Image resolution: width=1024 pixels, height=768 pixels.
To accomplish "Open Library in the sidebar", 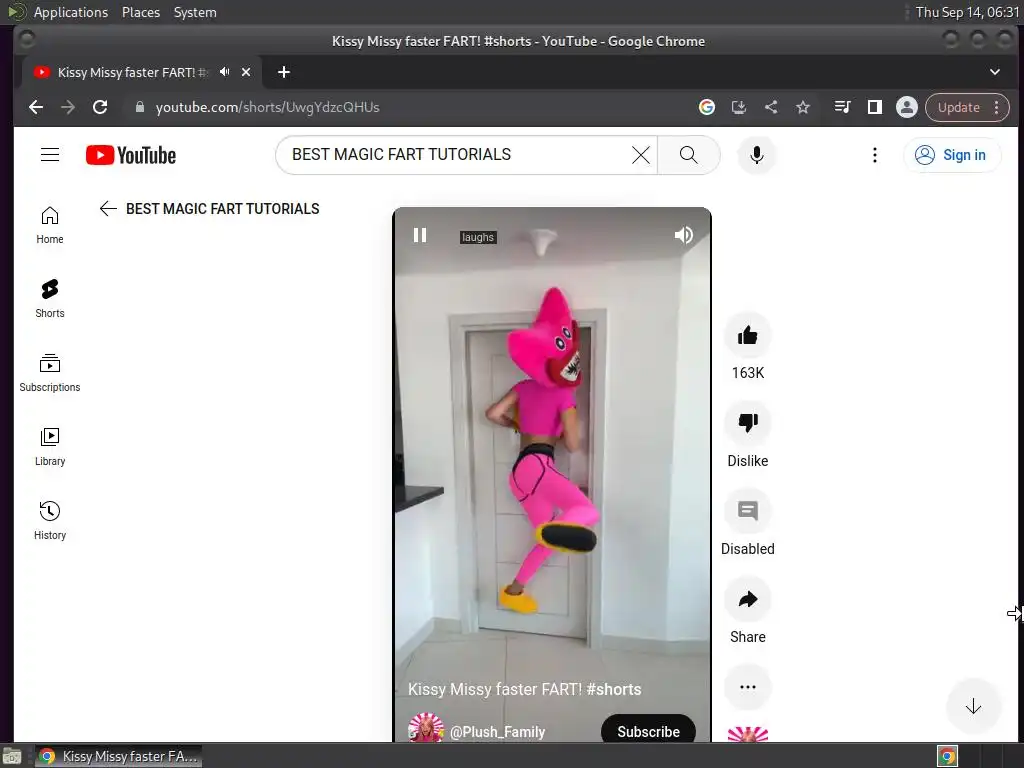I will tap(50, 447).
